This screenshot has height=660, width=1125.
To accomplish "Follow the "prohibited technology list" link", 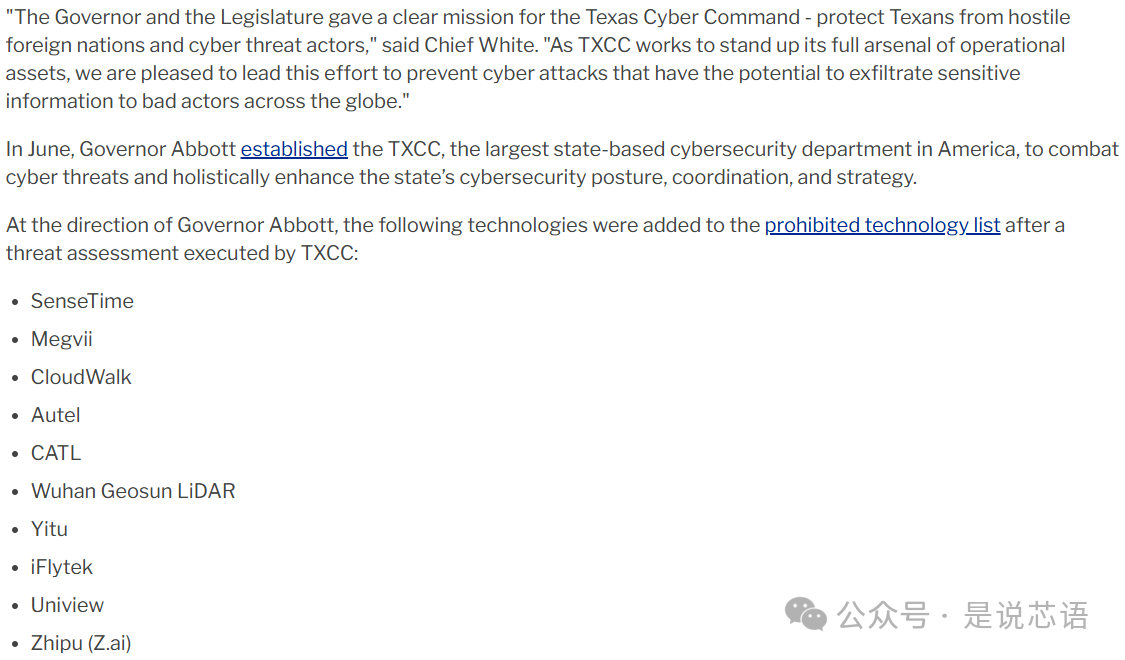I will point(882,225).
